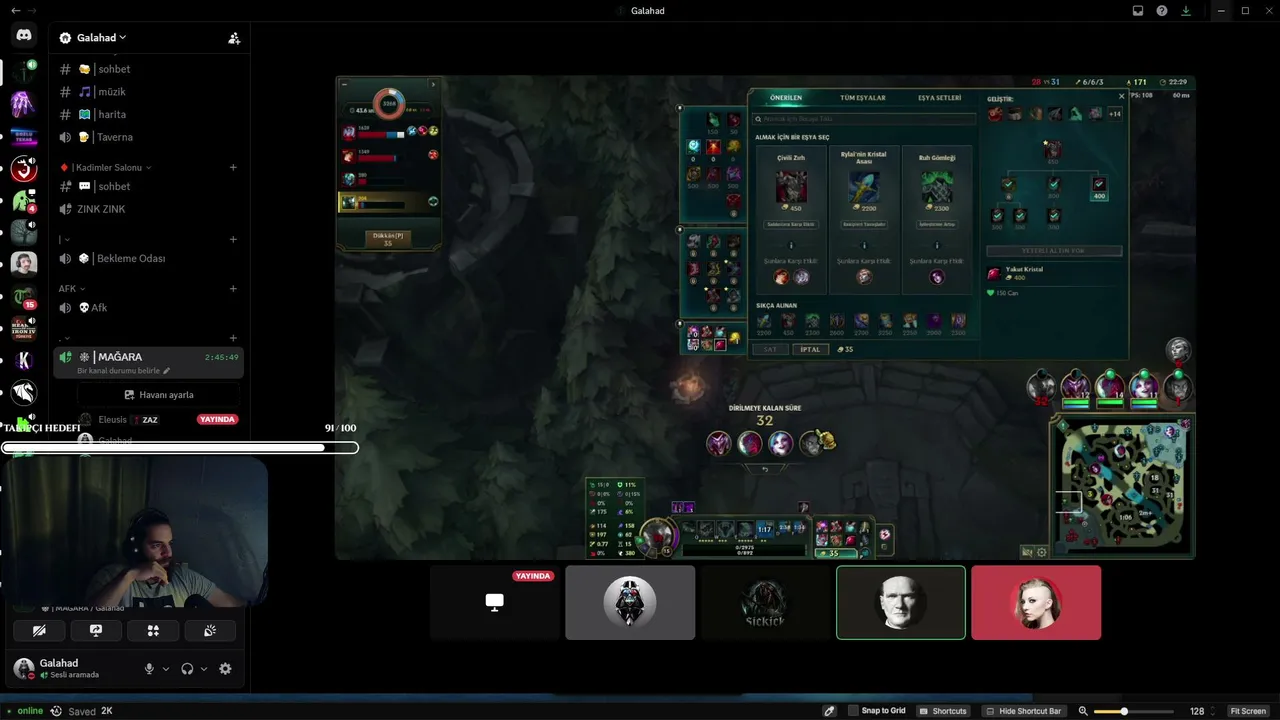Deafen with the headphone button
This screenshot has height=720, width=1280.
pyautogui.click(x=187, y=669)
